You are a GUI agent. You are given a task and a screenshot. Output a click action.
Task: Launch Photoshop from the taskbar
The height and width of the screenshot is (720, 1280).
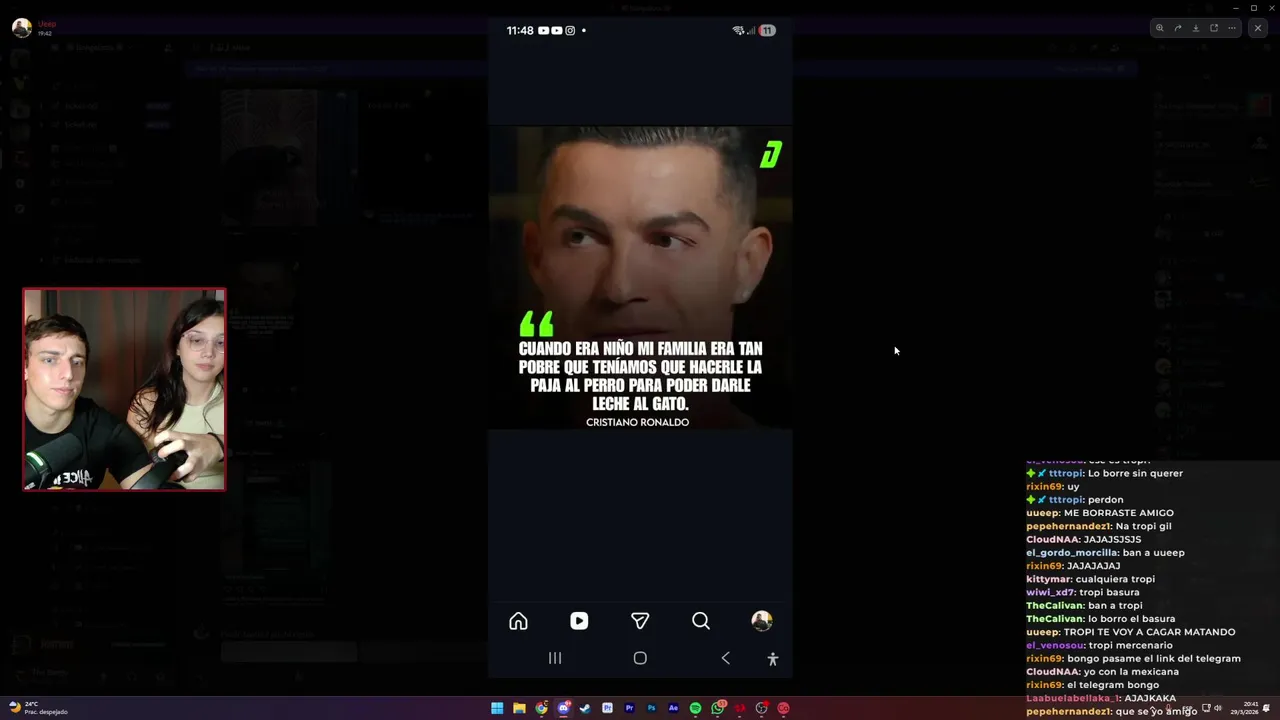651,708
